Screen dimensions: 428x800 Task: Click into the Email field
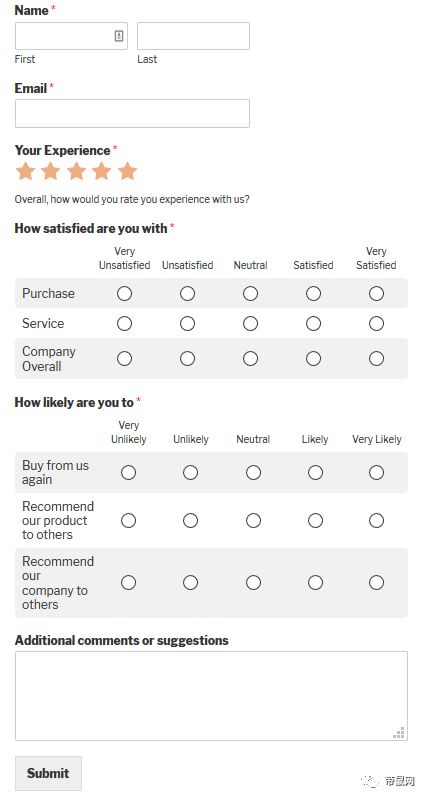tap(132, 113)
